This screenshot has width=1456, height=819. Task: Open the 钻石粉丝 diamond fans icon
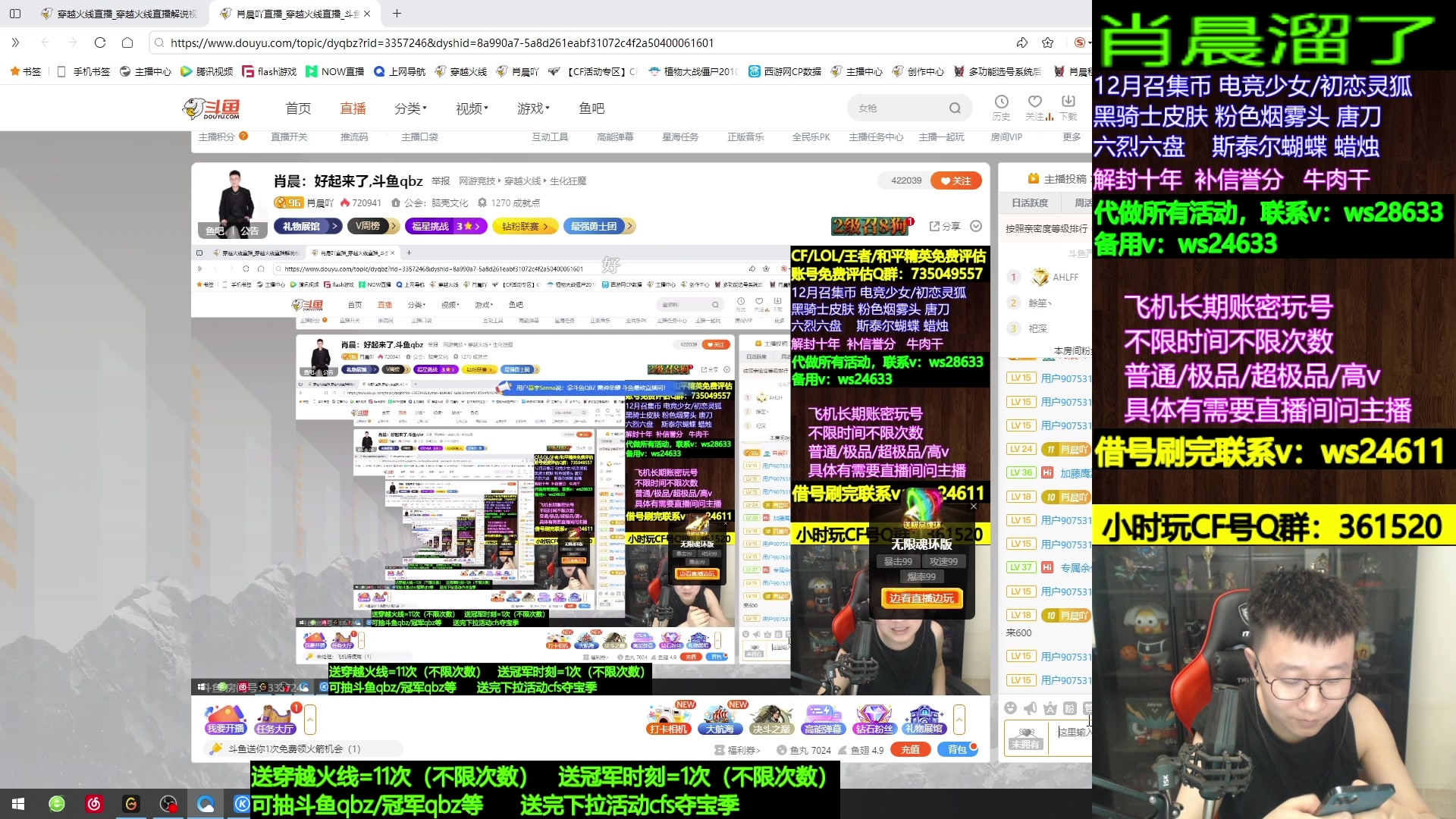pyautogui.click(x=874, y=719)
